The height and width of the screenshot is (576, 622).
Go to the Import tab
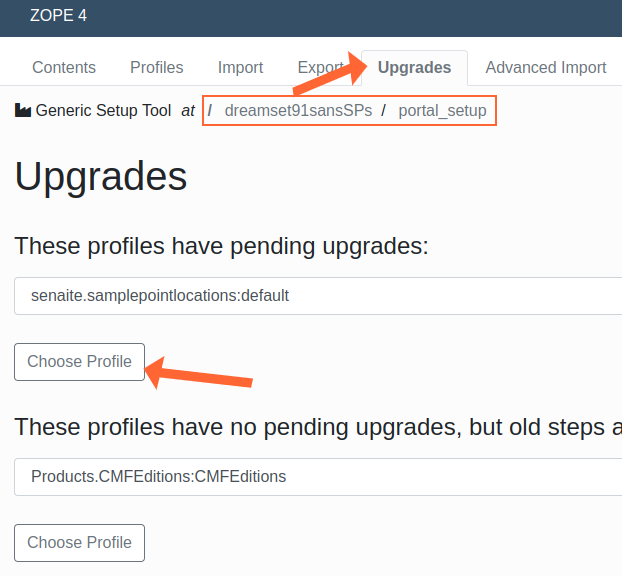coord(240,68)
